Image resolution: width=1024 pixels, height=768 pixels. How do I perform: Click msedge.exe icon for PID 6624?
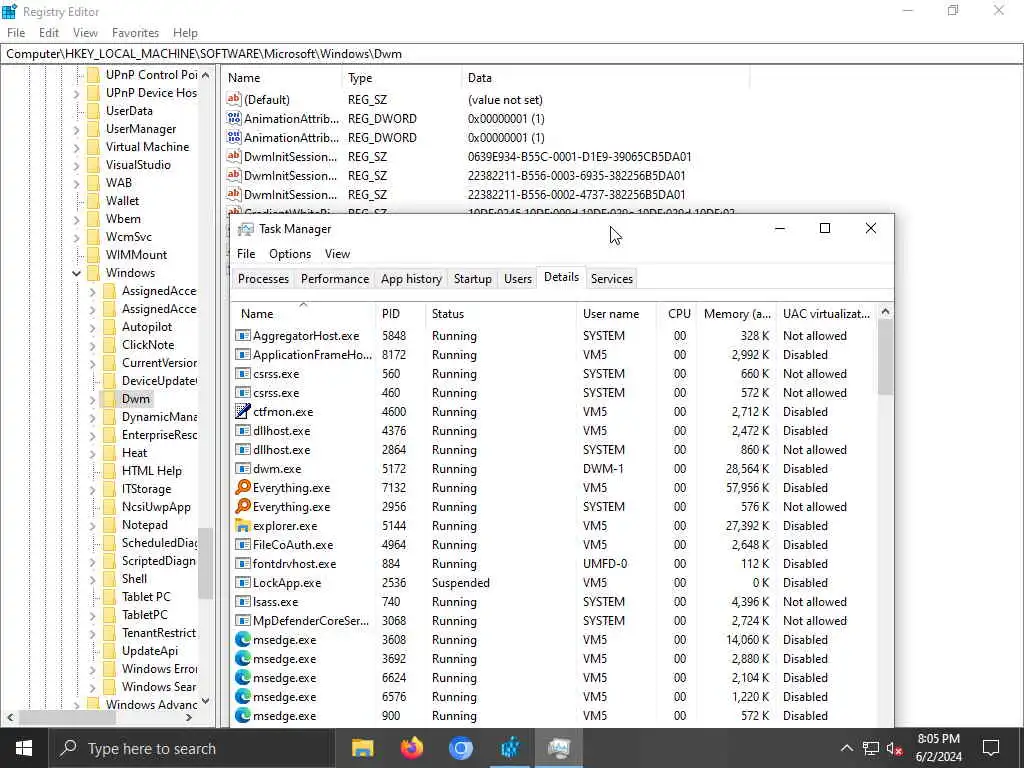(243, 678)
